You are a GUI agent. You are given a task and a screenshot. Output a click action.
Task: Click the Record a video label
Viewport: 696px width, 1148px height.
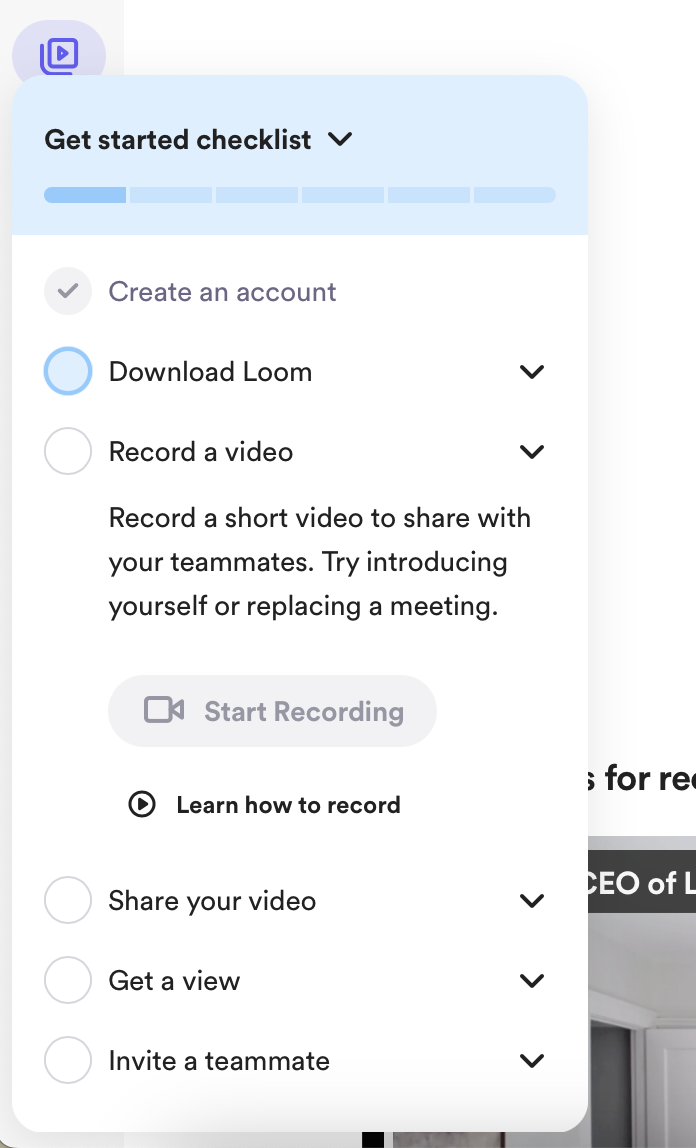click(x=201, y=452)
